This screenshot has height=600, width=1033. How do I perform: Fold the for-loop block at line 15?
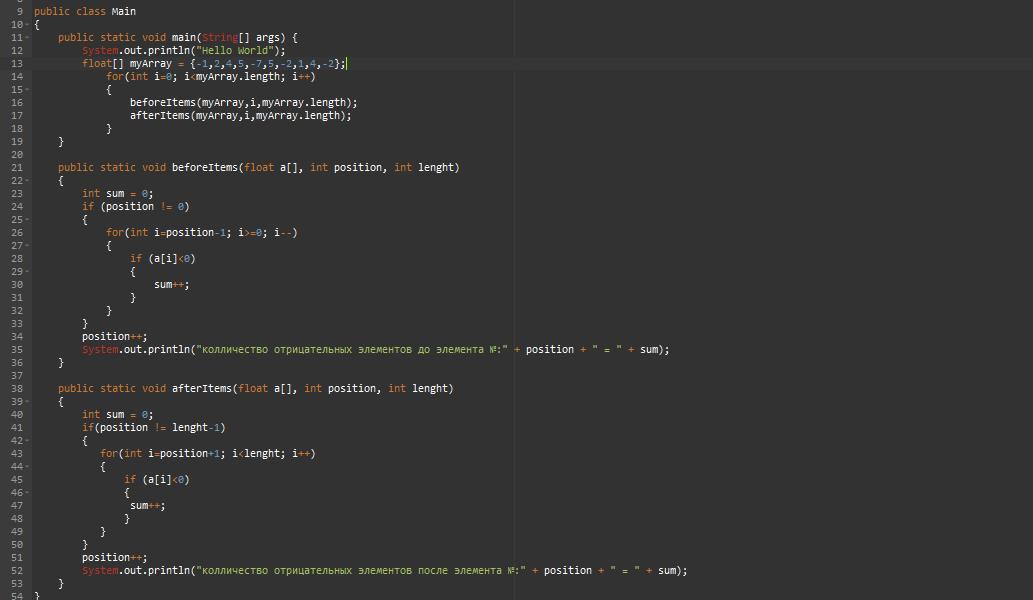[27, 90]
